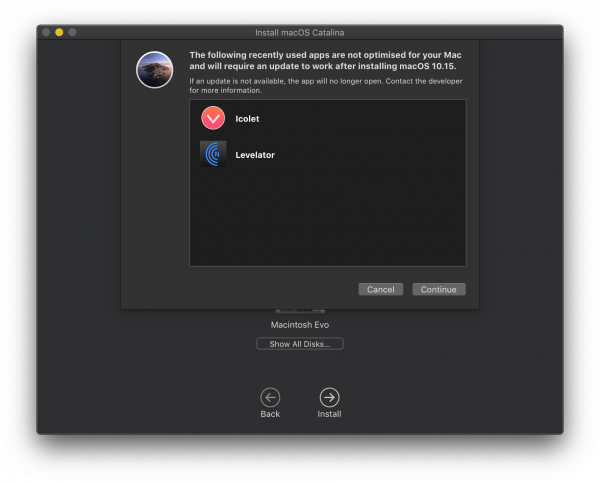Screen dimensions: 600x483
Task: Click the Install macOS Catalina title
Action: coord(300,33)
